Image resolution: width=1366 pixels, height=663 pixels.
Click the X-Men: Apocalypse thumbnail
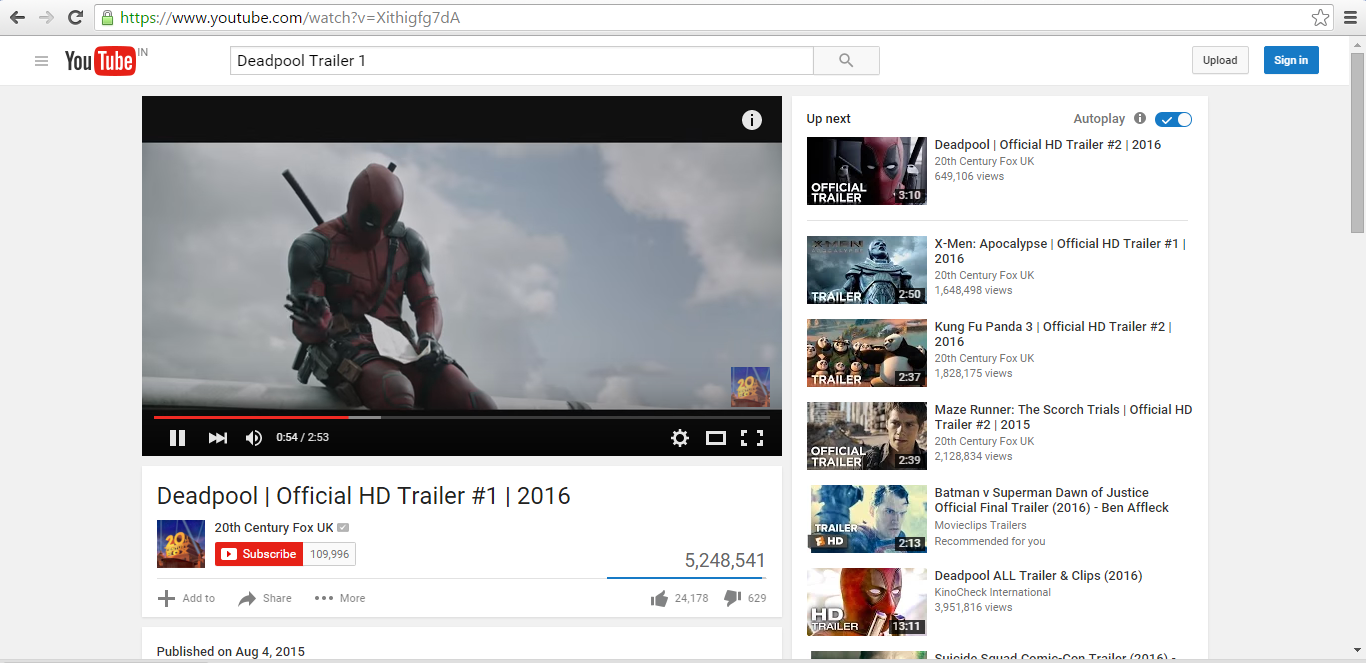tap(866, 270)
